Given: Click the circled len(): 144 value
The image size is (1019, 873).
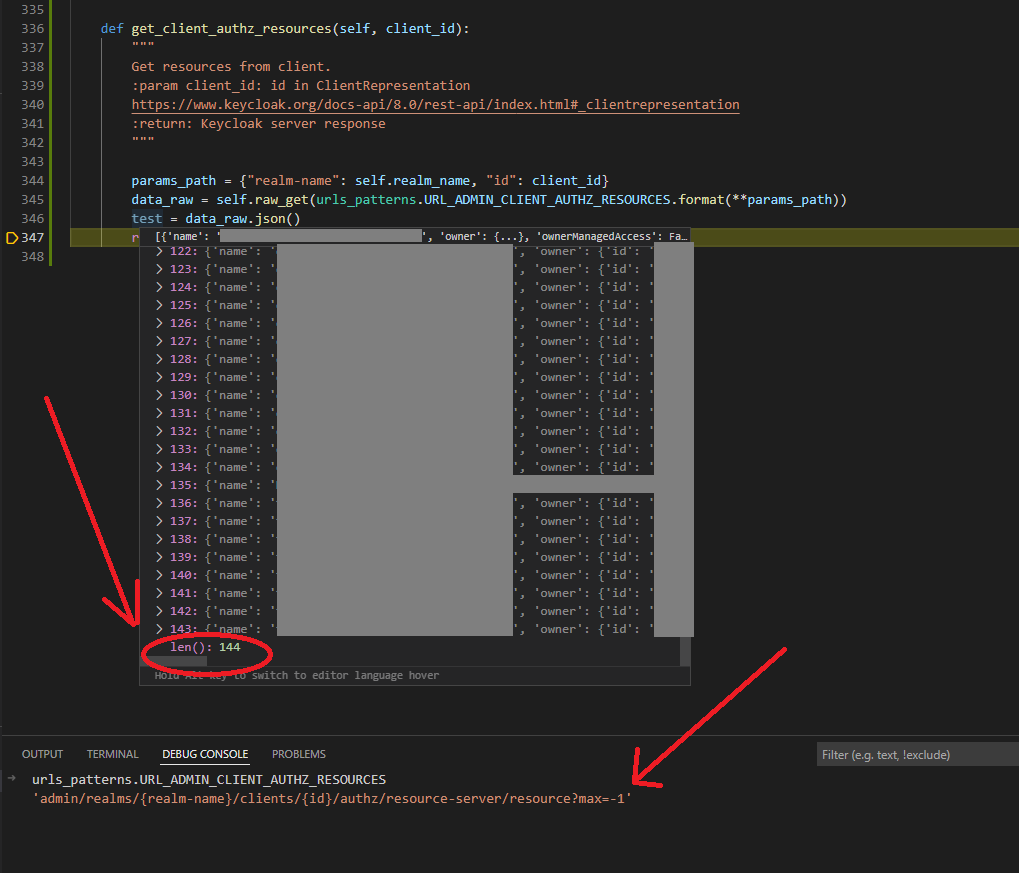Looking at the screenshot, I should tap(205, 646).
